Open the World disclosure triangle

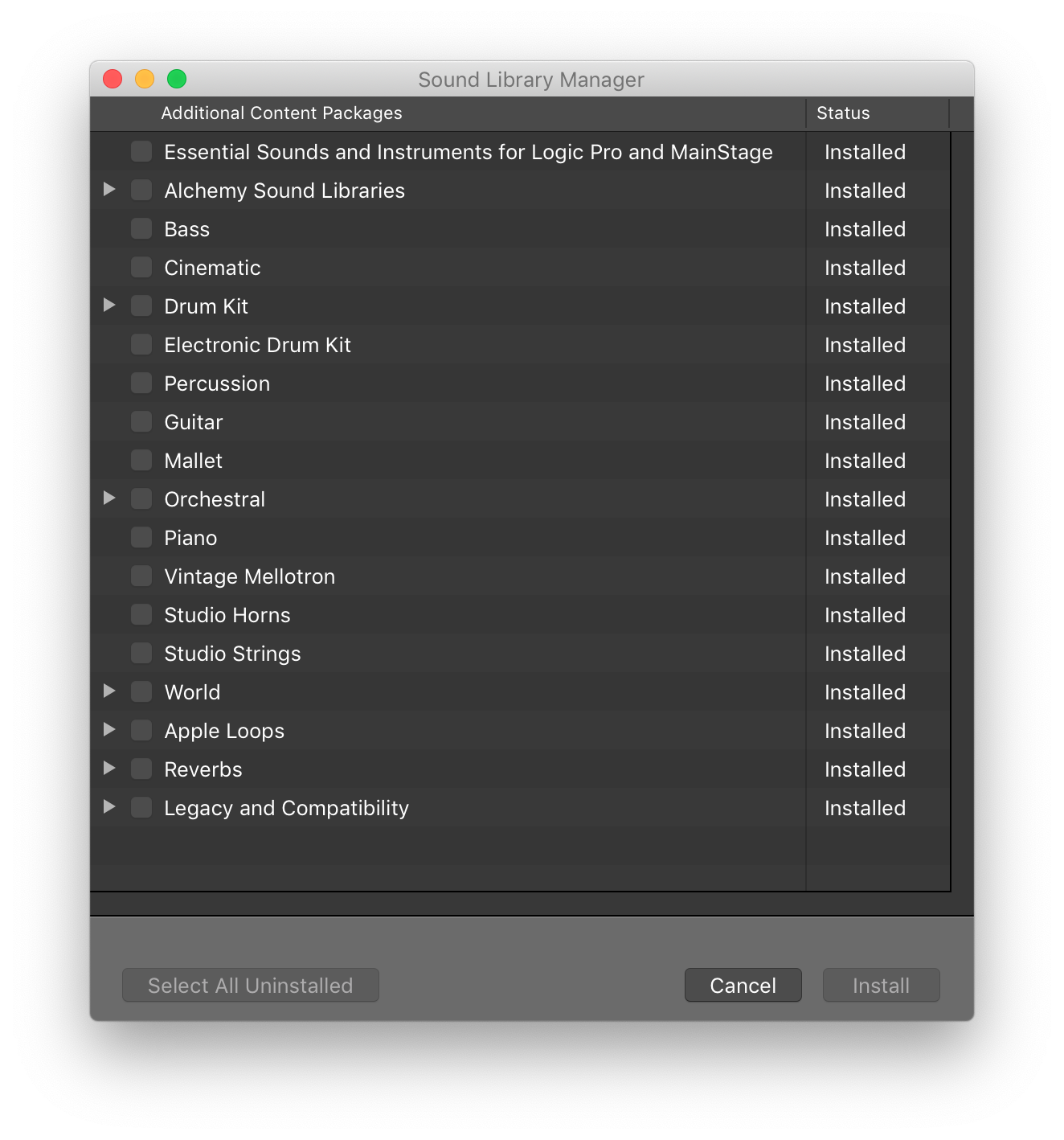(x=109, y=691)
